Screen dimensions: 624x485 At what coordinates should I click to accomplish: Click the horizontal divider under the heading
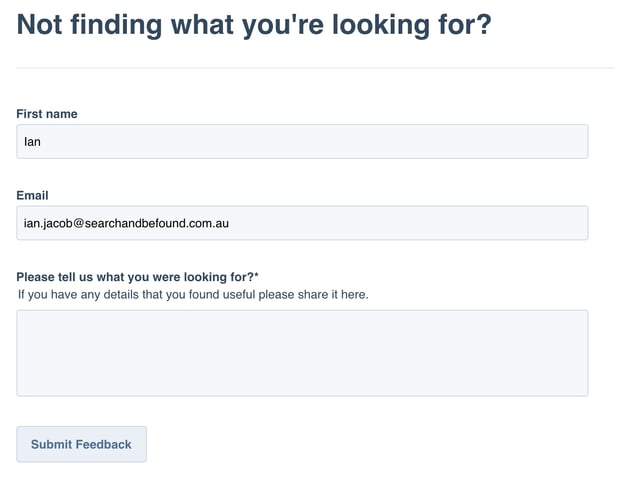315,68
